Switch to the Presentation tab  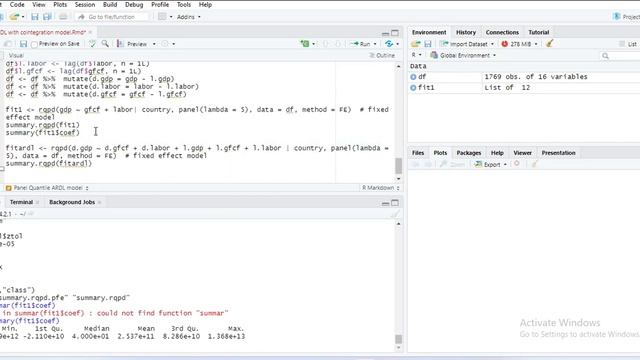coord(558,153)
